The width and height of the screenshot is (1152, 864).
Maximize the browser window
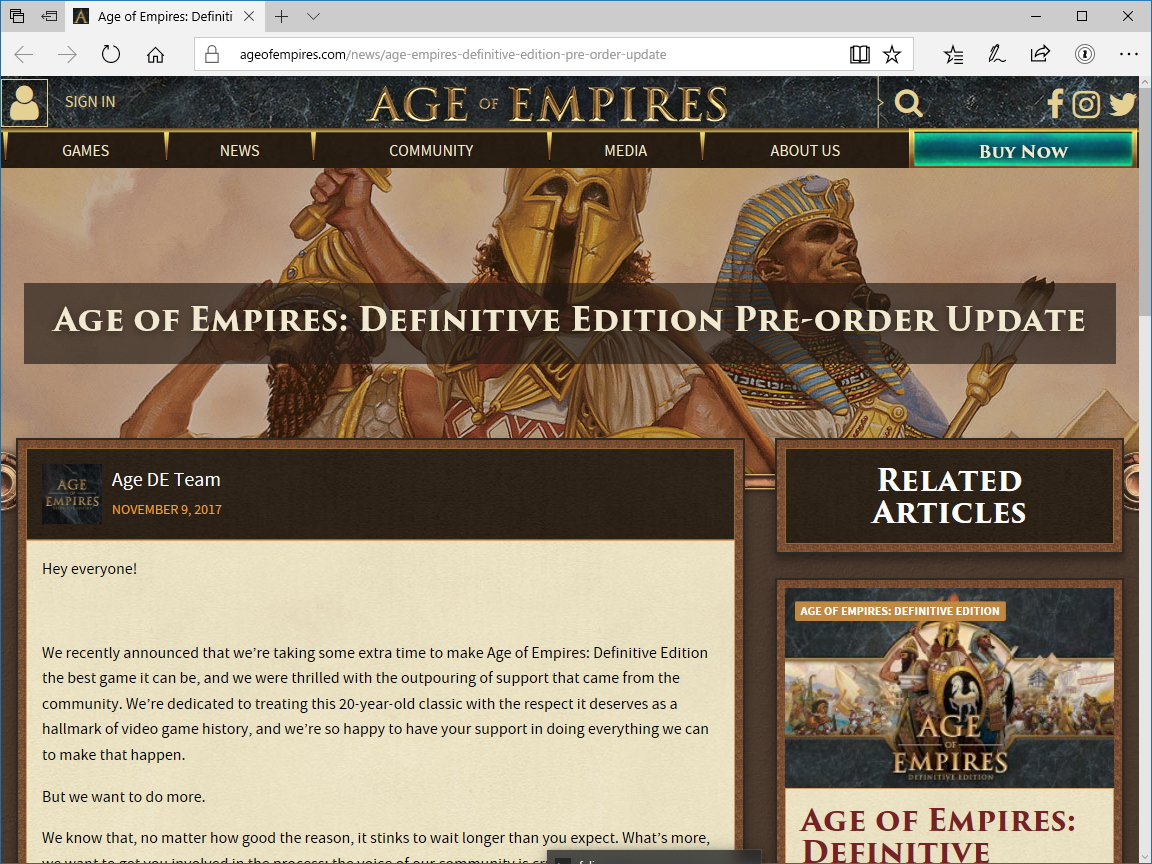tap(1081, 16)
